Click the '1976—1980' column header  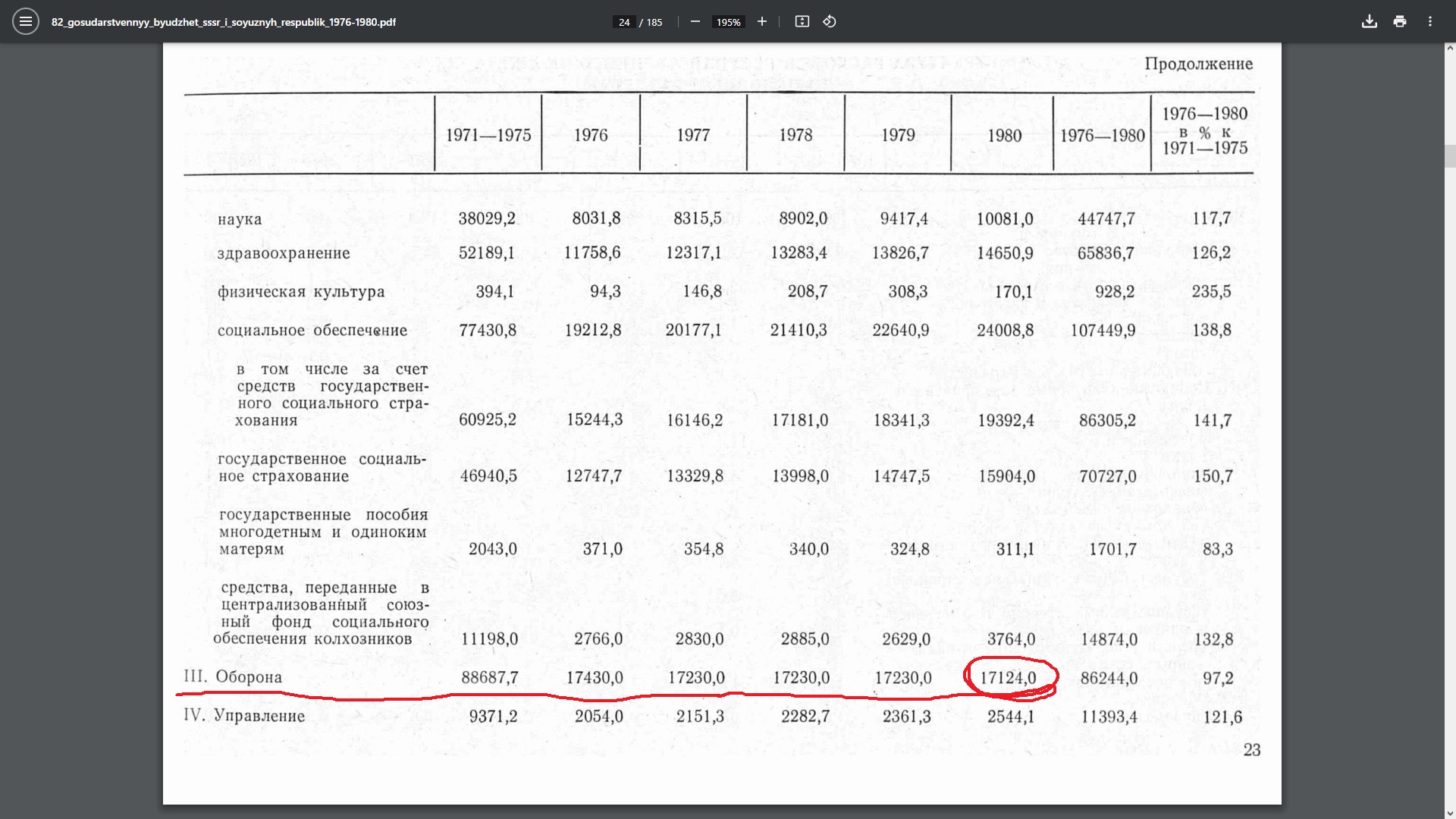click(1102, 136)
